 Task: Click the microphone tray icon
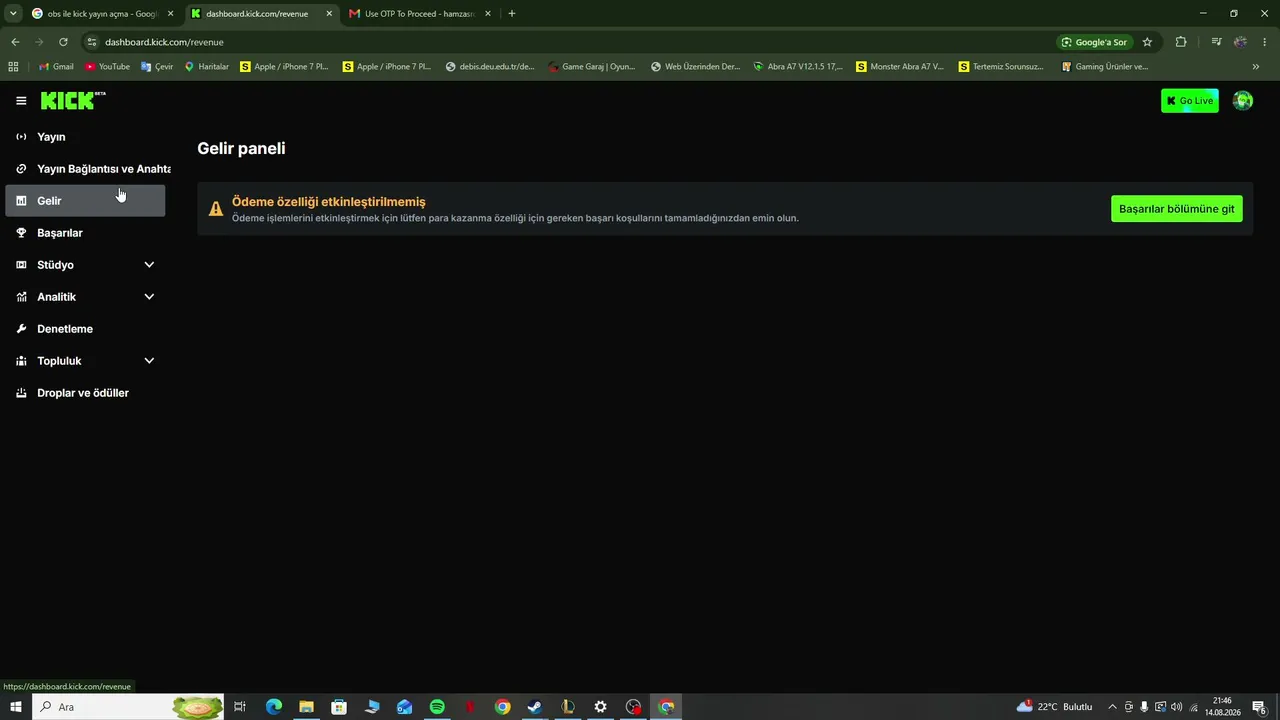pyautogui.click(x=1144, y=707)
